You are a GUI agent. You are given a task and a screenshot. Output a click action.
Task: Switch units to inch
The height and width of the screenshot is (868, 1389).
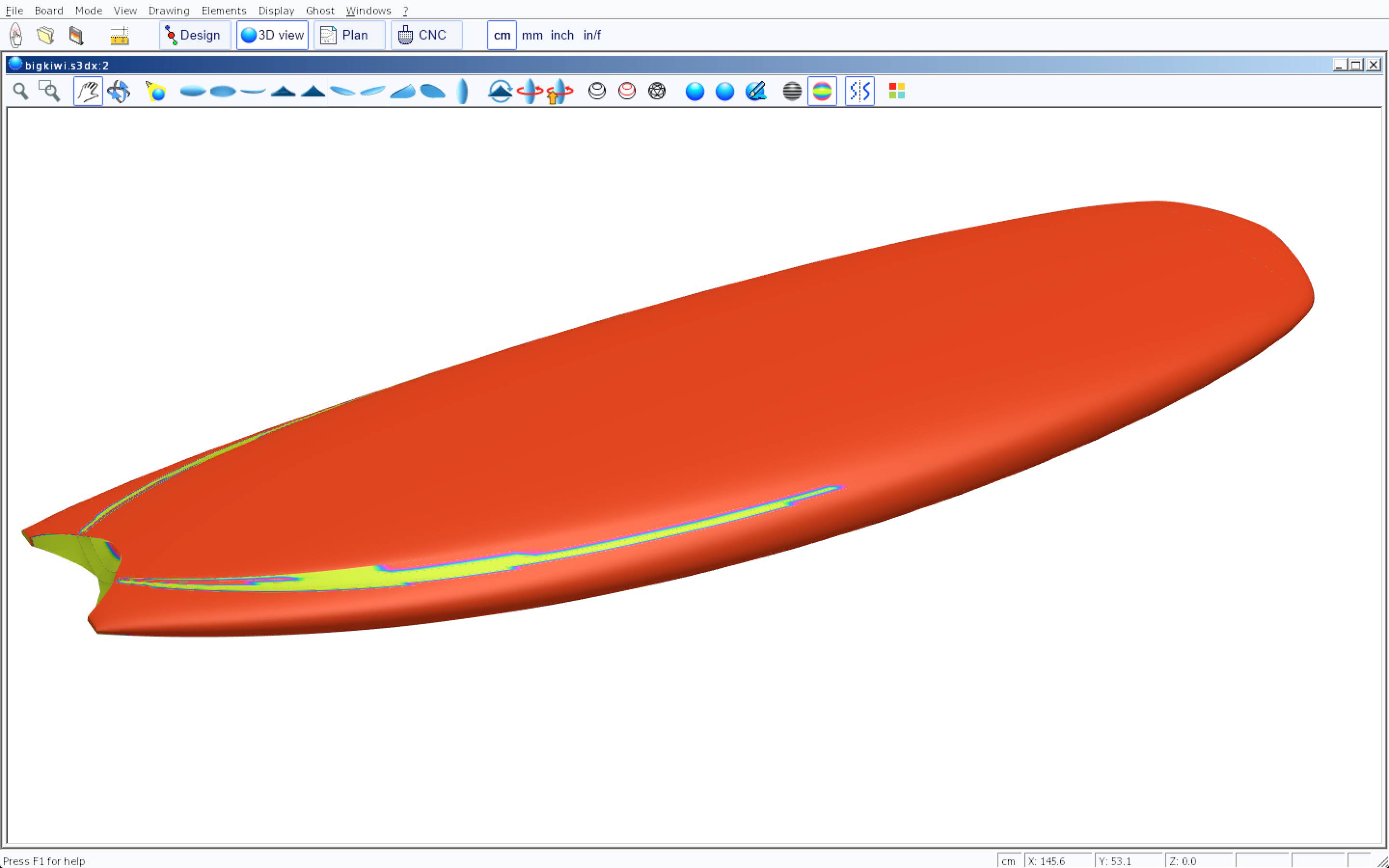click(x=562, y=36)
